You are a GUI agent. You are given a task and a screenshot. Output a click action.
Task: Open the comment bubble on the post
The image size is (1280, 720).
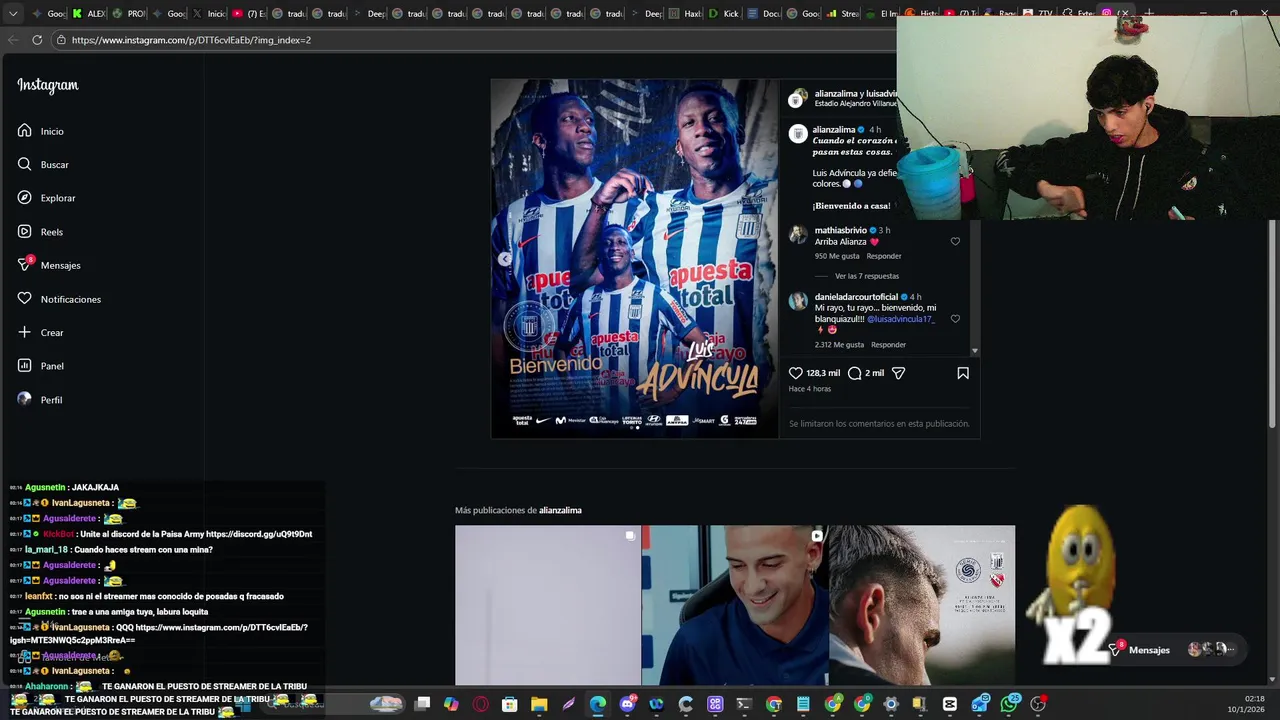pyautogui.click(x=855, y=373)
